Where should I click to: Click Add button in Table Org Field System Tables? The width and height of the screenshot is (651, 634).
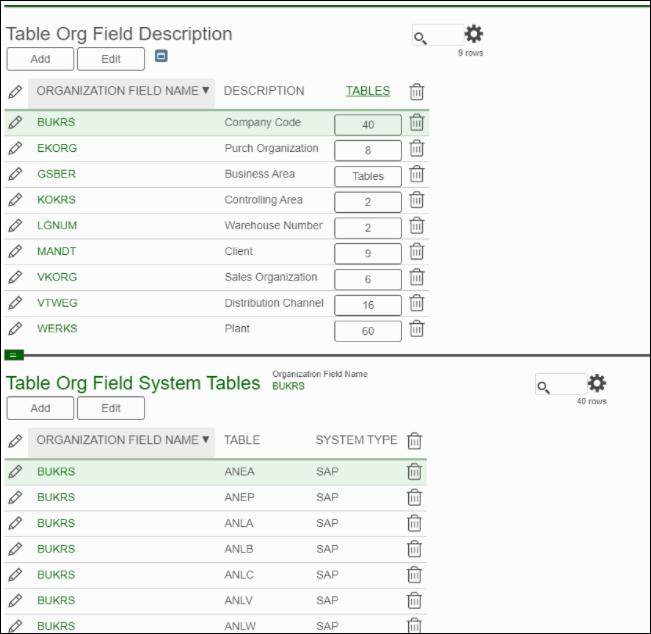click(x=40, y=408)
